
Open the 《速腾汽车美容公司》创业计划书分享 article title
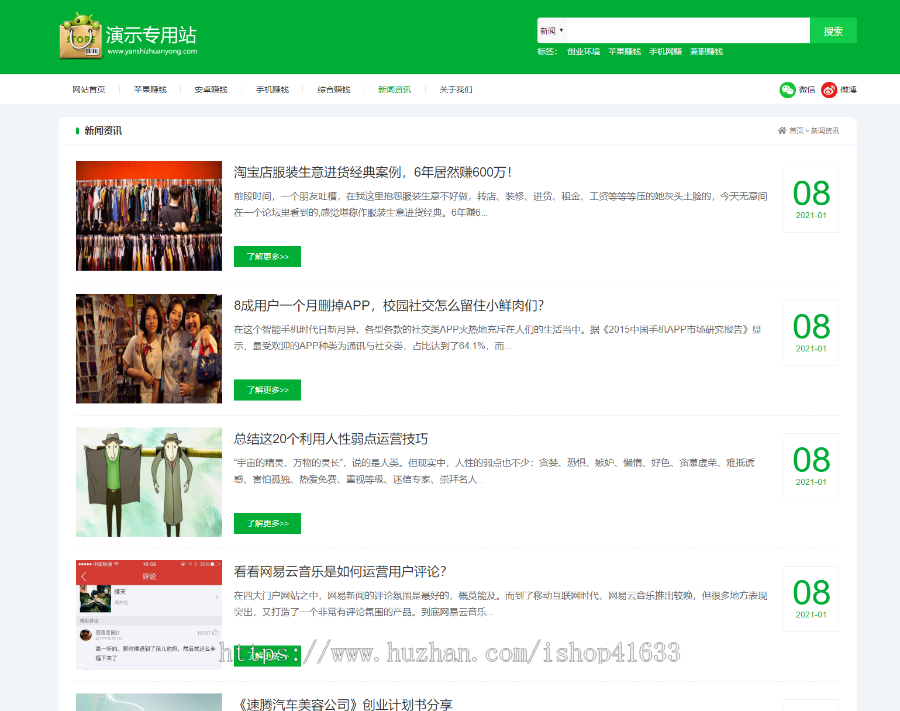(344, 705)
